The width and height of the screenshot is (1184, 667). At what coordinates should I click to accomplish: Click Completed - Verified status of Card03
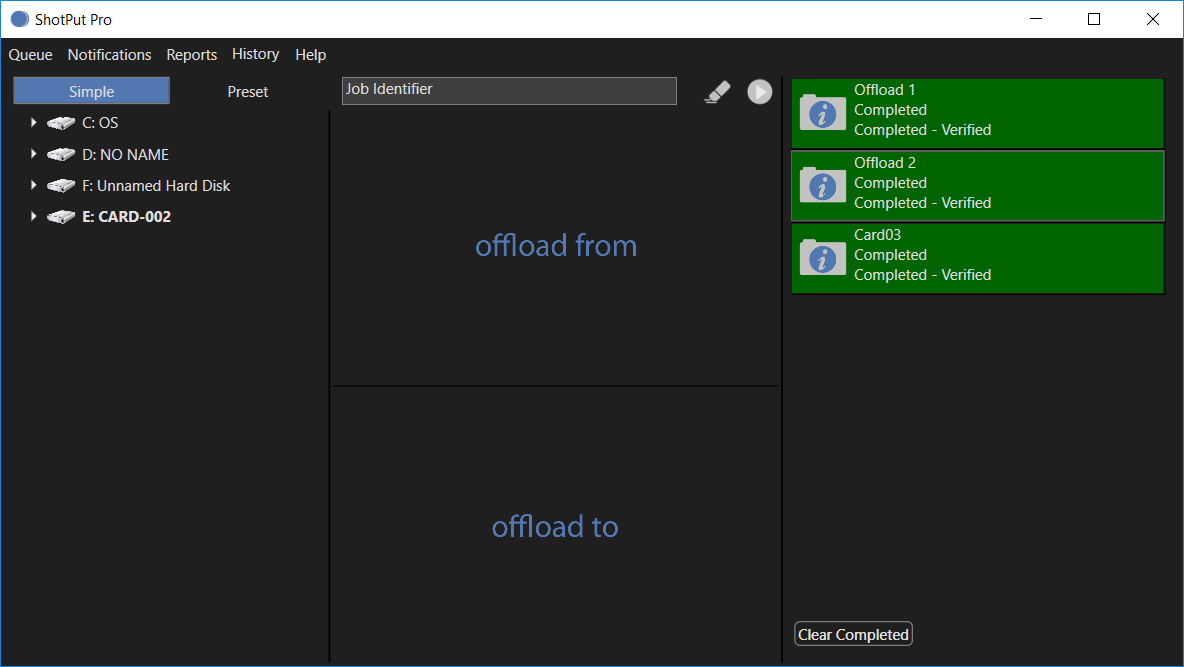click(923, 275)
